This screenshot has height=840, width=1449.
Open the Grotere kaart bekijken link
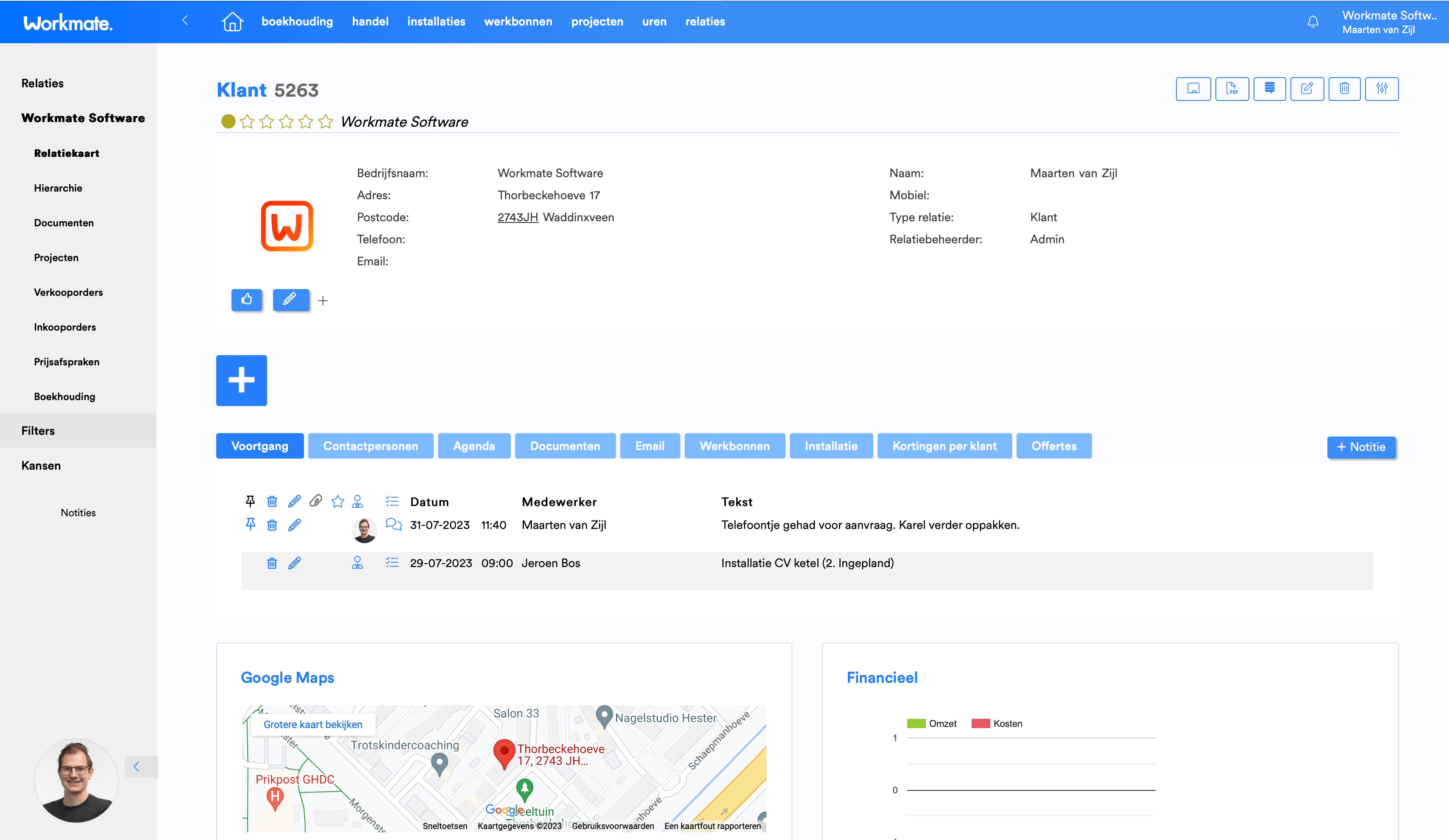click(313, 724)
